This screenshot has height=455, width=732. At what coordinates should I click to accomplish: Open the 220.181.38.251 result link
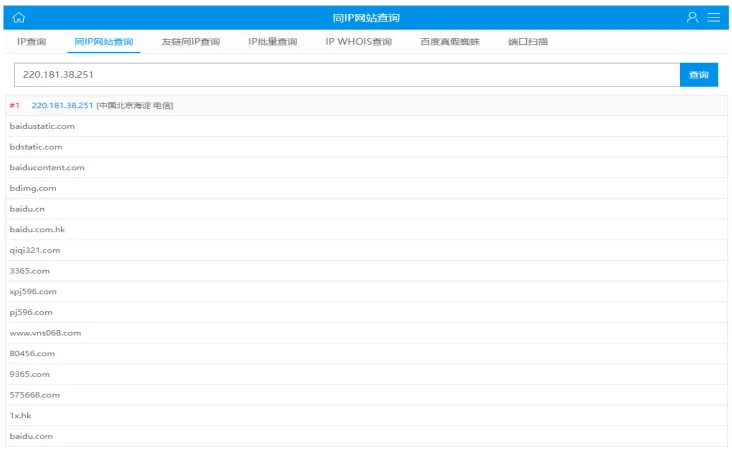[63, 105]
